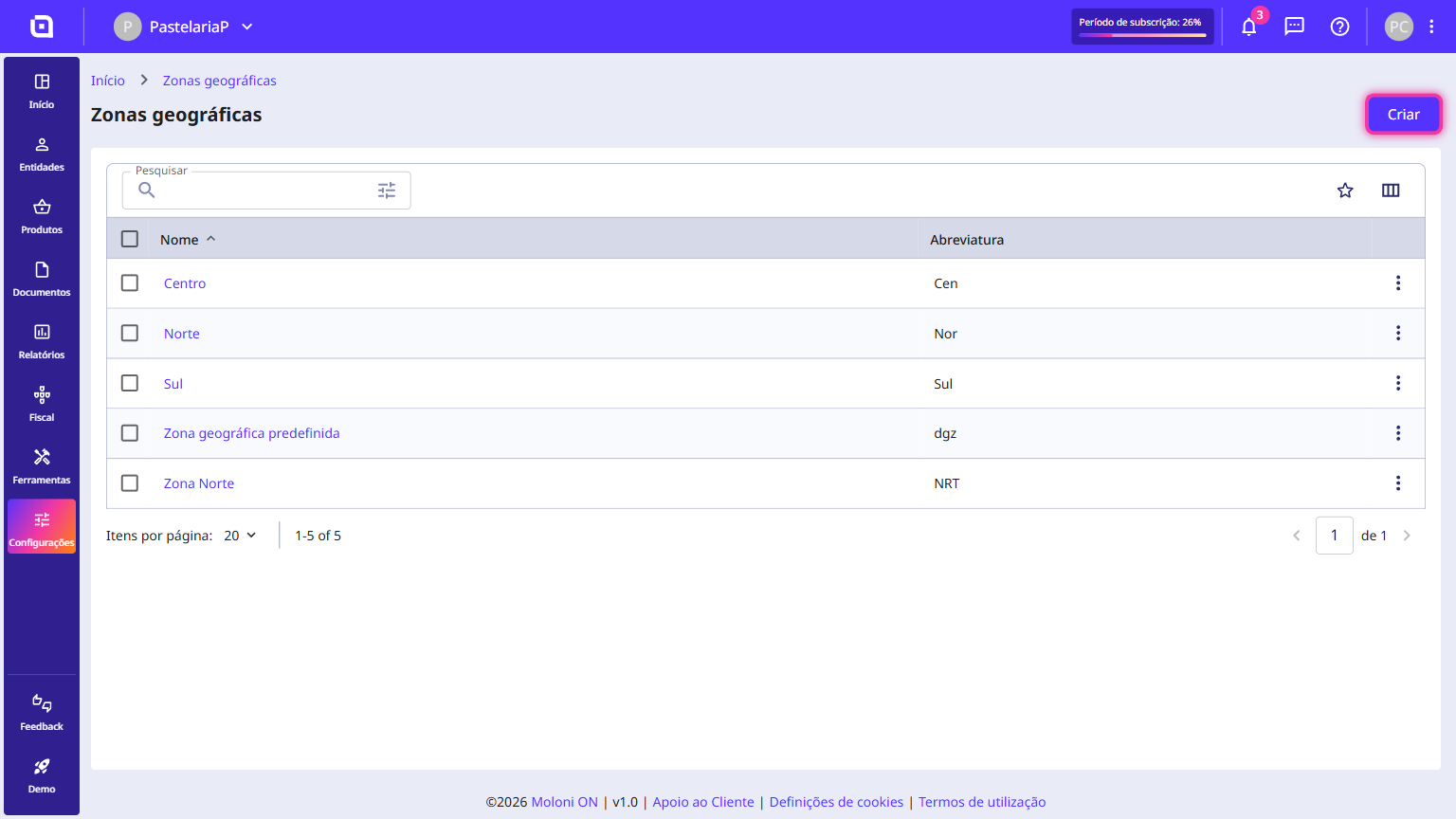Open the notifications bell
Image resolution: width=1456 pixels, height=819 pixels.
[1249, 27]
